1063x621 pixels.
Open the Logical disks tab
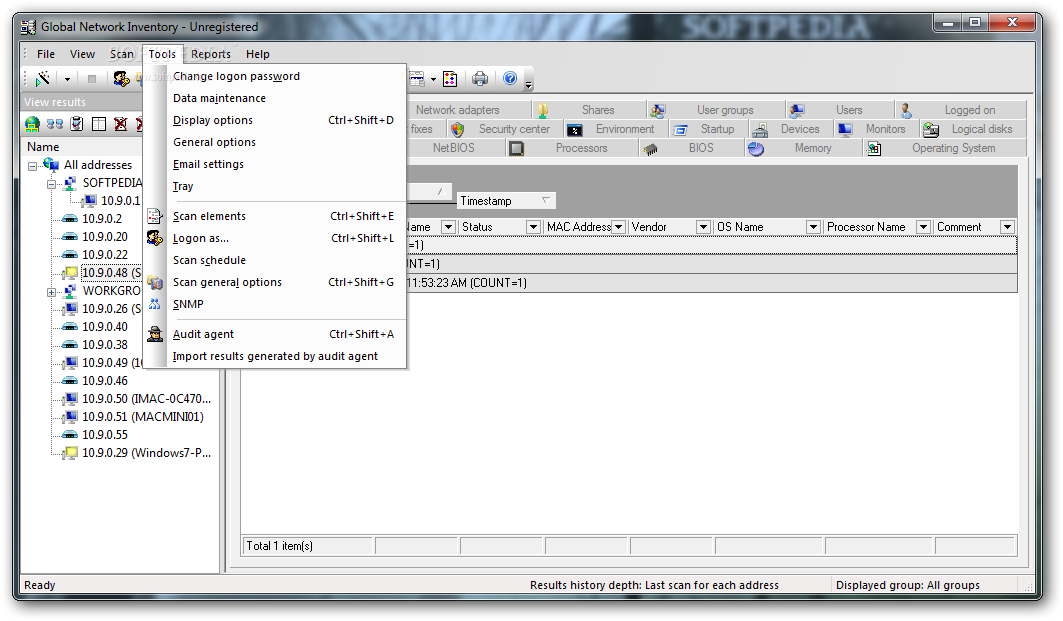click(x=973, y=129)
